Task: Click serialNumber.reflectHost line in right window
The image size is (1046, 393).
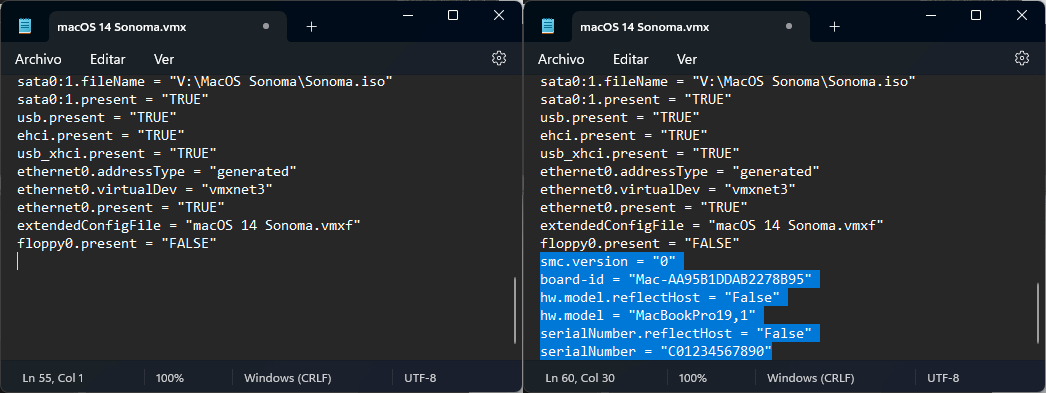Action: (680, 333)
